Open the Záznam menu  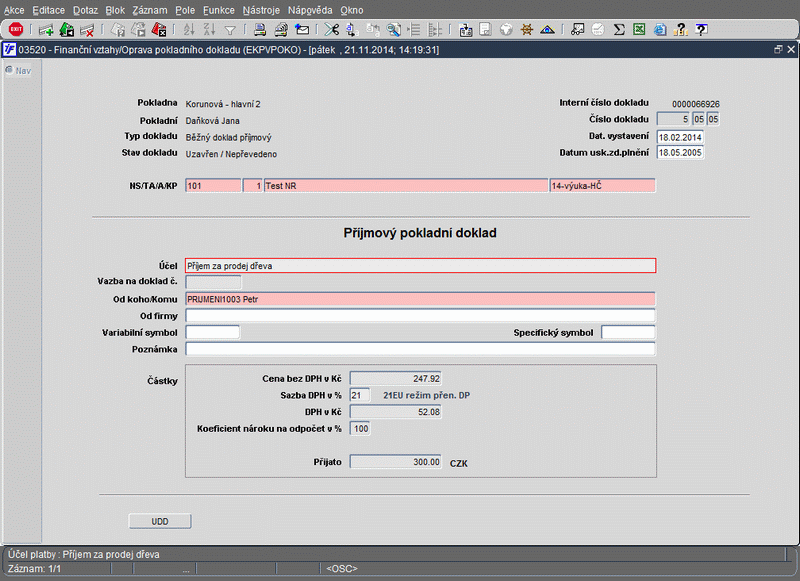(150, 10)
